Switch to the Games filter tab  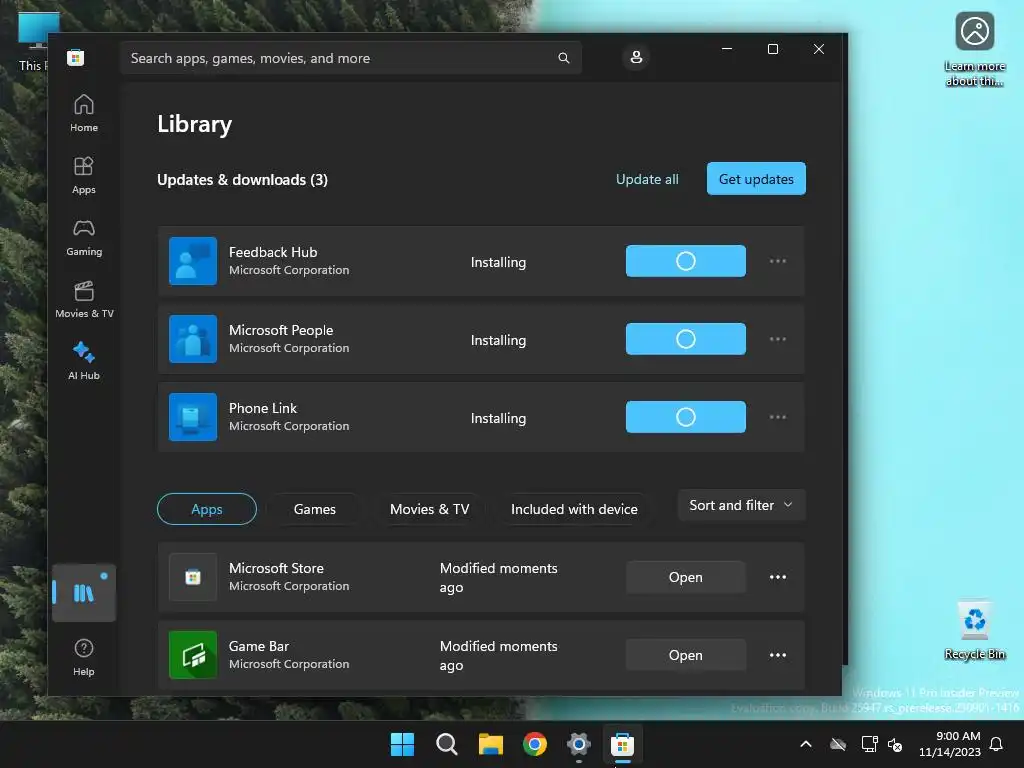pos(315,509)
